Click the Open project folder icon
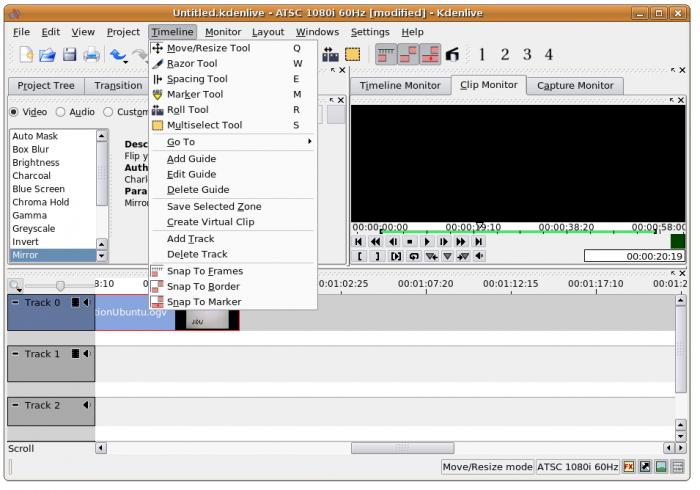Image resolution: width=700 pixels, height=490 pixels. coord(47,55)
